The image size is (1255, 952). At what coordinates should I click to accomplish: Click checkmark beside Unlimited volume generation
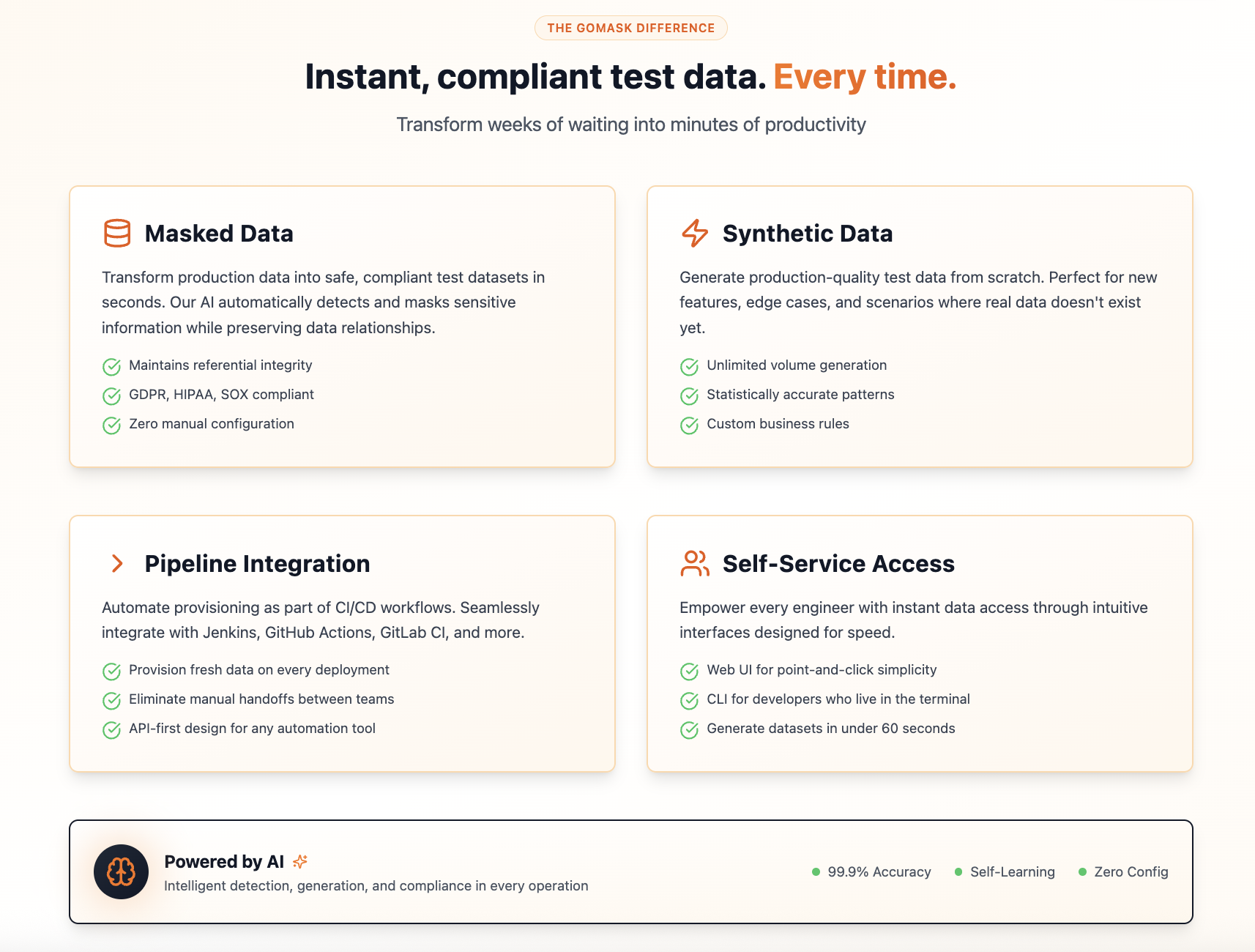click(689, 366)
